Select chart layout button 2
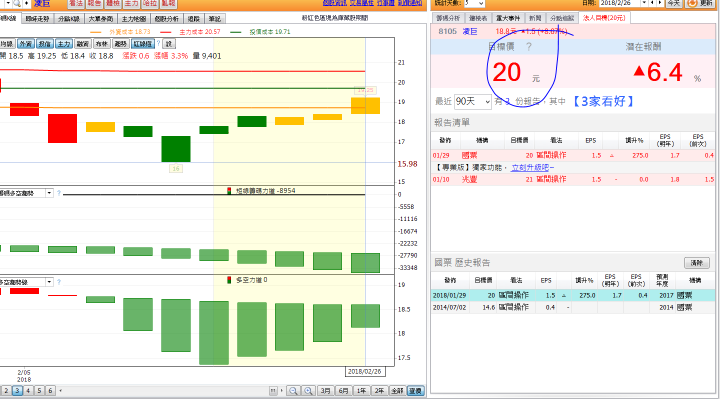720x399 pixels. (x=6, y=391)
